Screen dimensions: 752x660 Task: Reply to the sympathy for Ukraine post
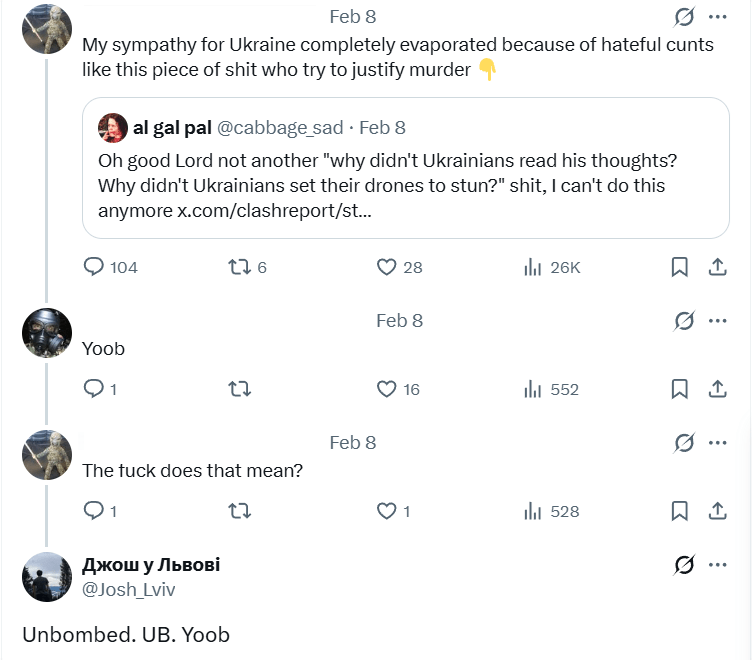tap(94, 267)
